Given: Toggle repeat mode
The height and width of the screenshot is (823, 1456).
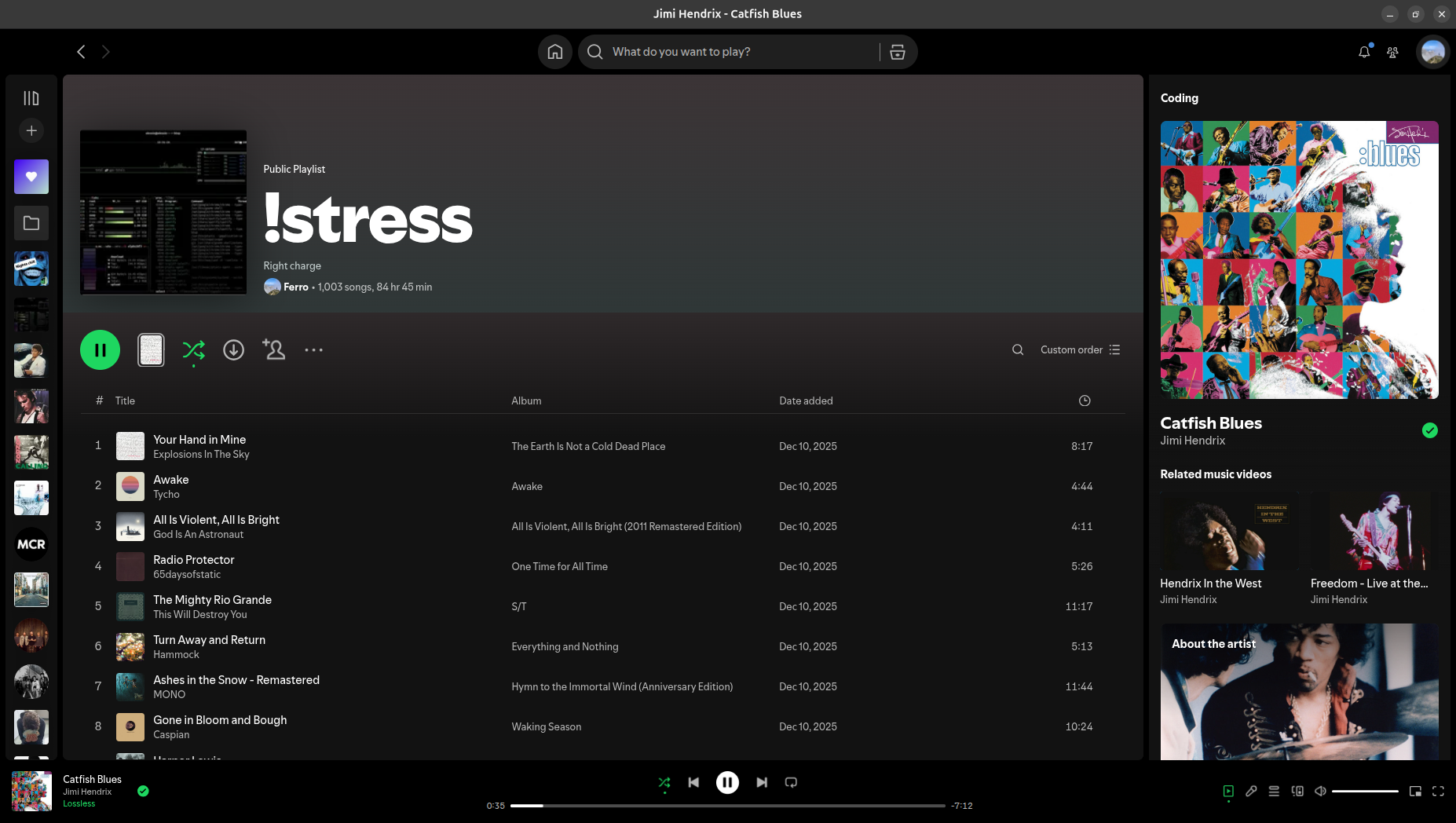Looking at the screenshot, I should (x=791, y=782).
